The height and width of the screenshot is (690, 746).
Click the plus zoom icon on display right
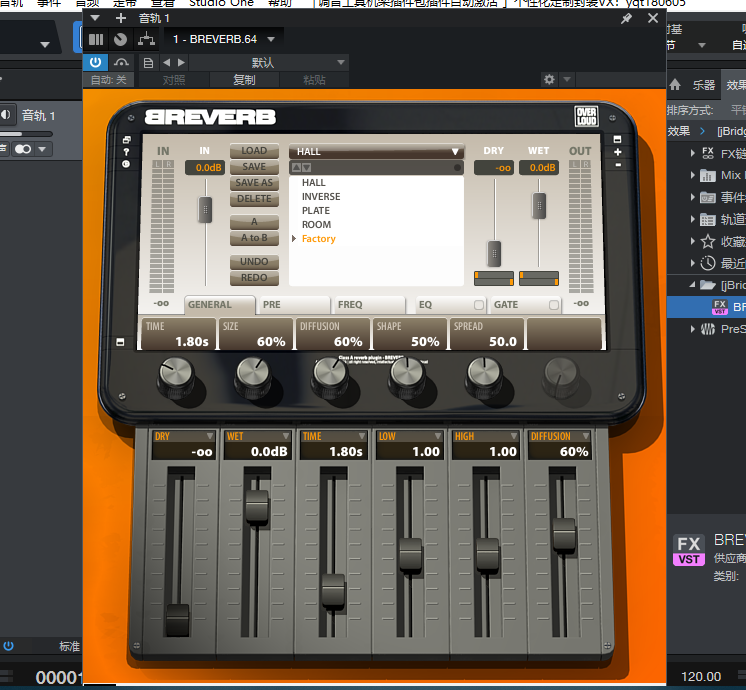click(618, 152)
